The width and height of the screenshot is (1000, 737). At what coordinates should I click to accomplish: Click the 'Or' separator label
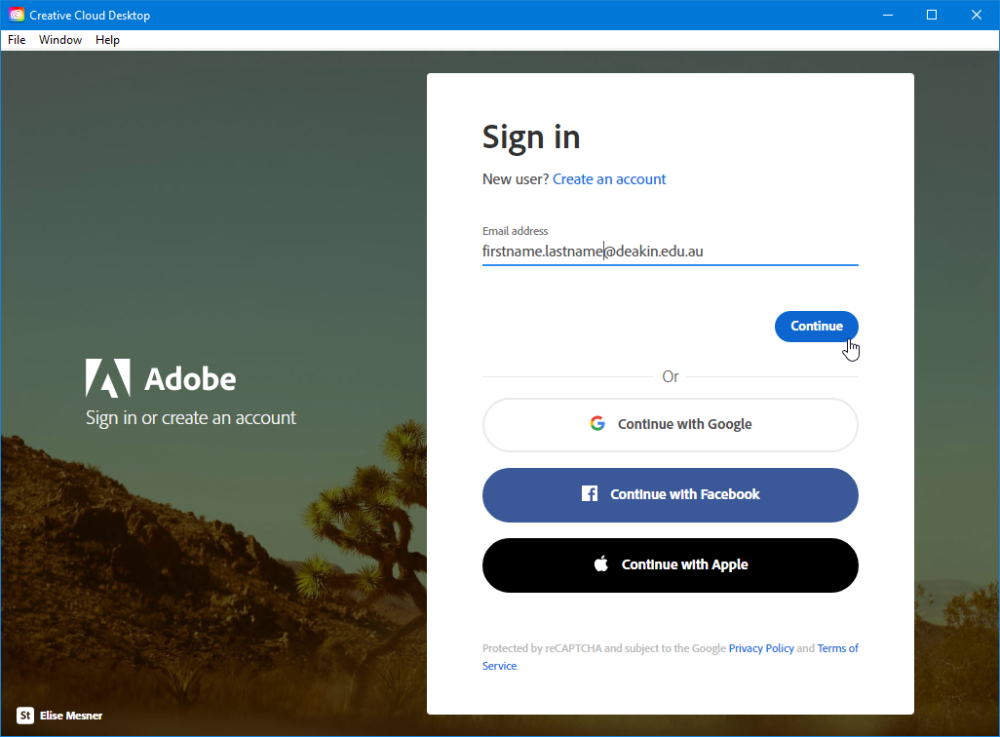[670, 377]
